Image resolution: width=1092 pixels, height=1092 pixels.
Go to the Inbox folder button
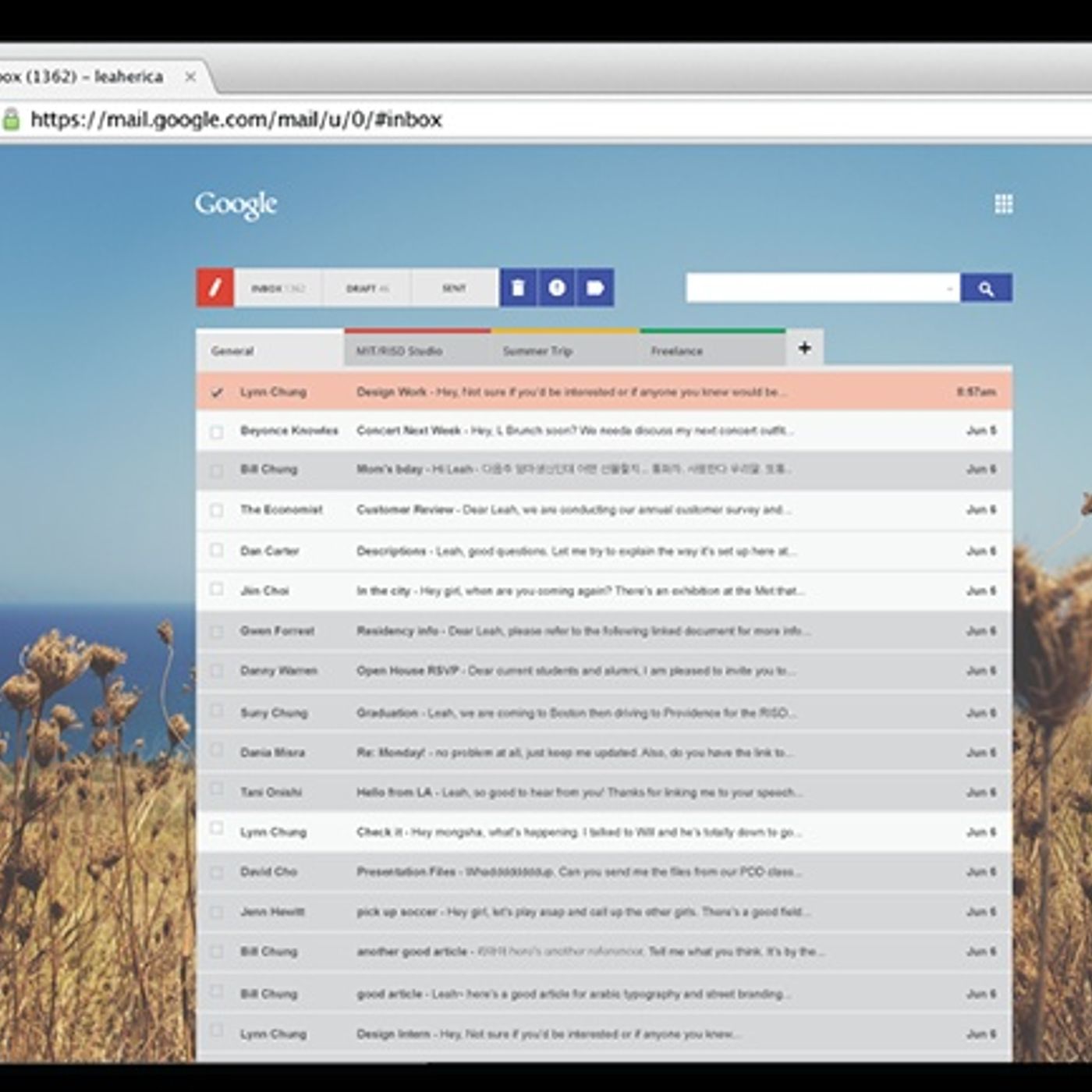(278, 288)
